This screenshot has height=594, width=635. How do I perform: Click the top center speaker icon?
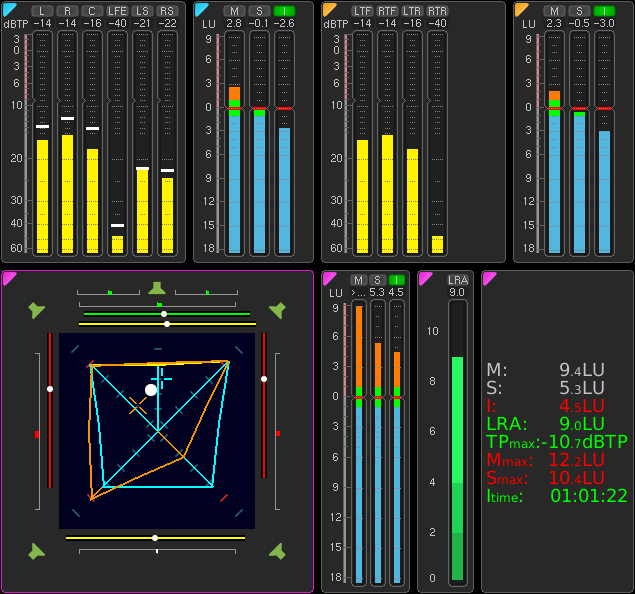tap(156, 288)
